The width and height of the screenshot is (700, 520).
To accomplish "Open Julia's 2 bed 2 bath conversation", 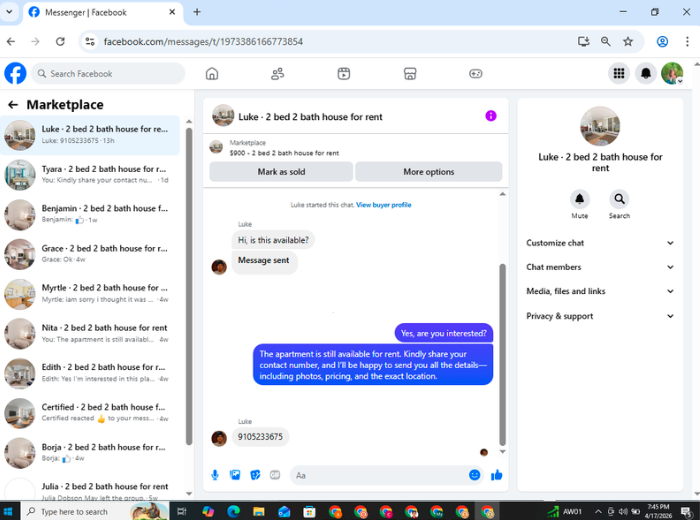I will coord(90,489).
